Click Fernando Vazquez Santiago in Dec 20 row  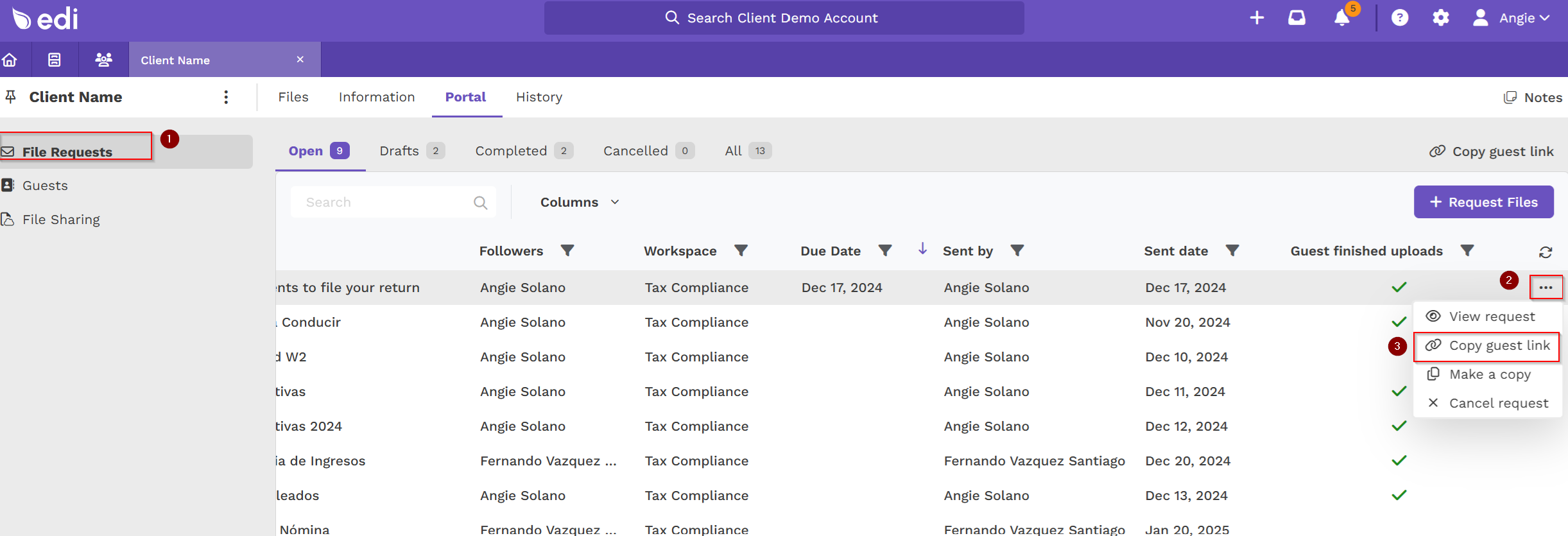(x=1034, y=461)
